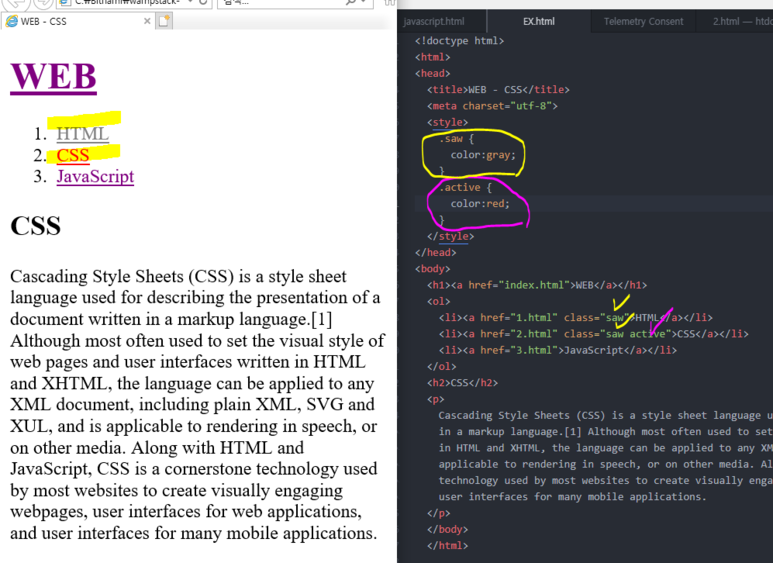Viewport: 773px width, 563px height.
Task: Click the 1.html list item code line
Action: 575,317
